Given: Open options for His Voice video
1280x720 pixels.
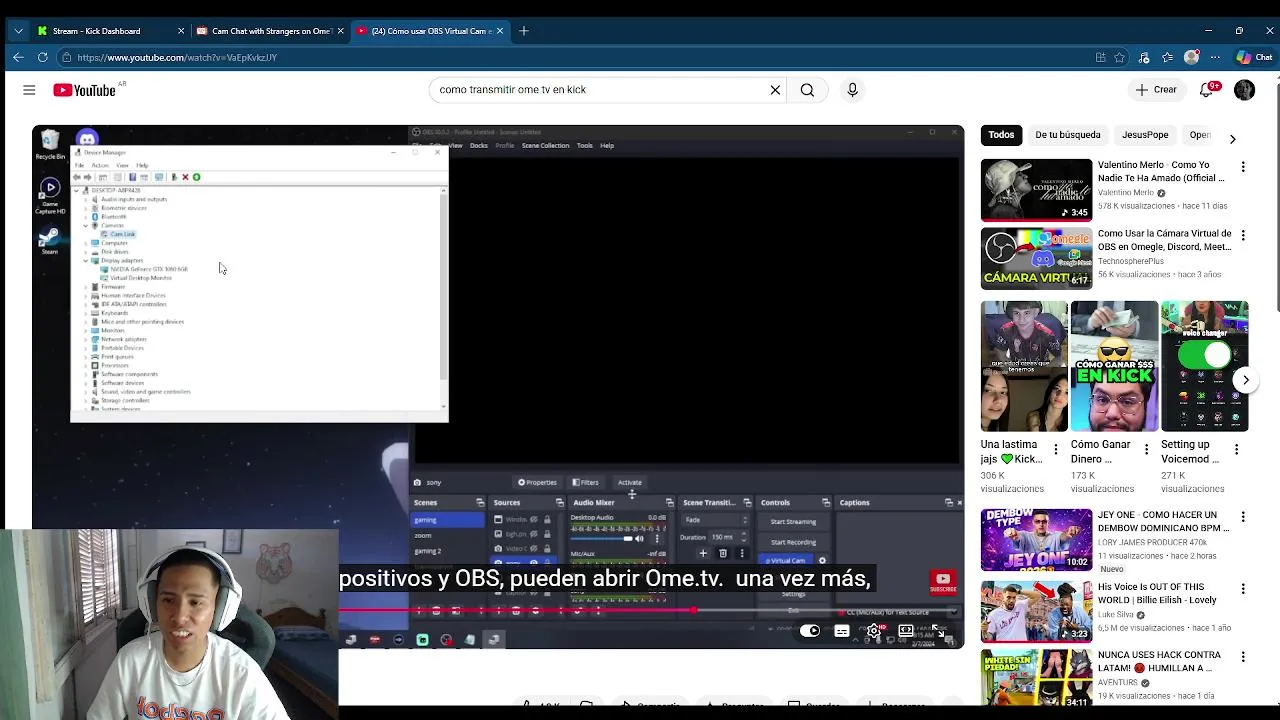Looking at the screenshot, I should click(x=1243, y=589).
